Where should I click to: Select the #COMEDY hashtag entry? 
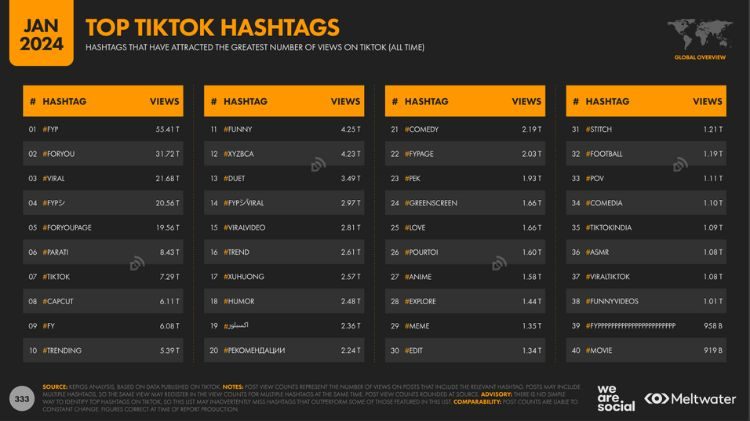click(x=421, y=129)
